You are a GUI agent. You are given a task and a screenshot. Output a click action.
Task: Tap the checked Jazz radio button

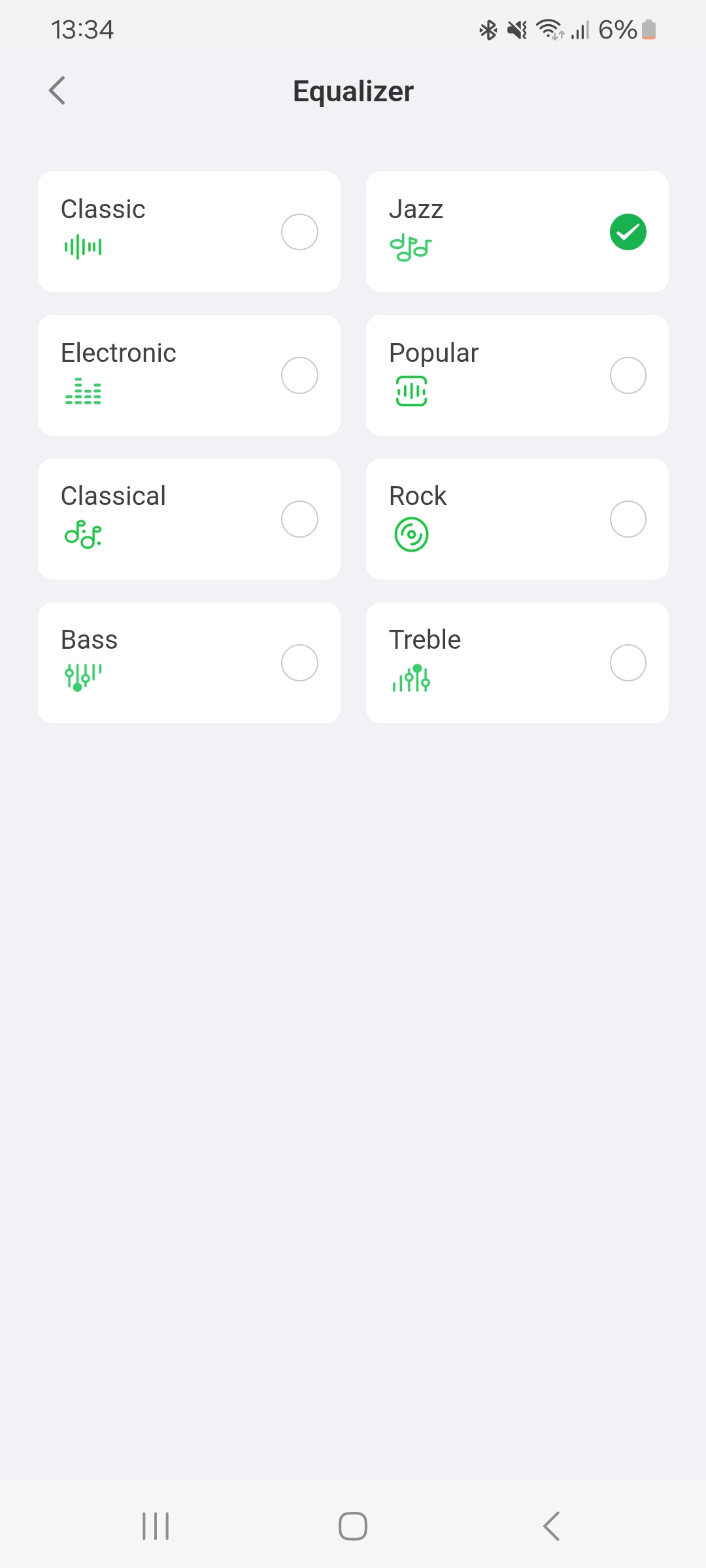(628, 232)
